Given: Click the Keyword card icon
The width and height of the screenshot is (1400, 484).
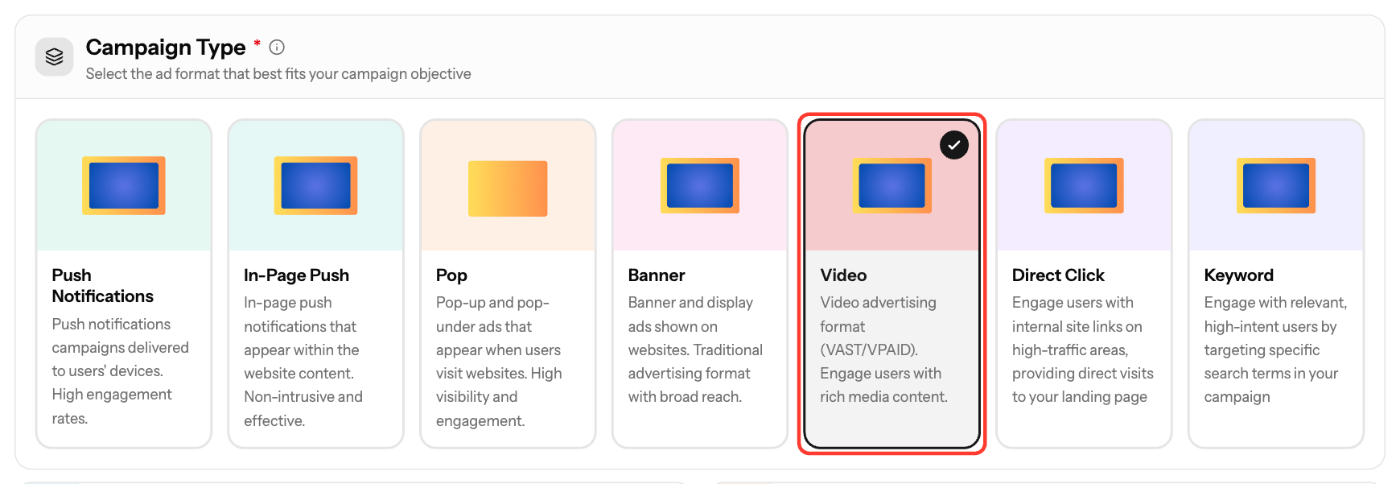Looking at the screenshot, I should coord(1276,186).
